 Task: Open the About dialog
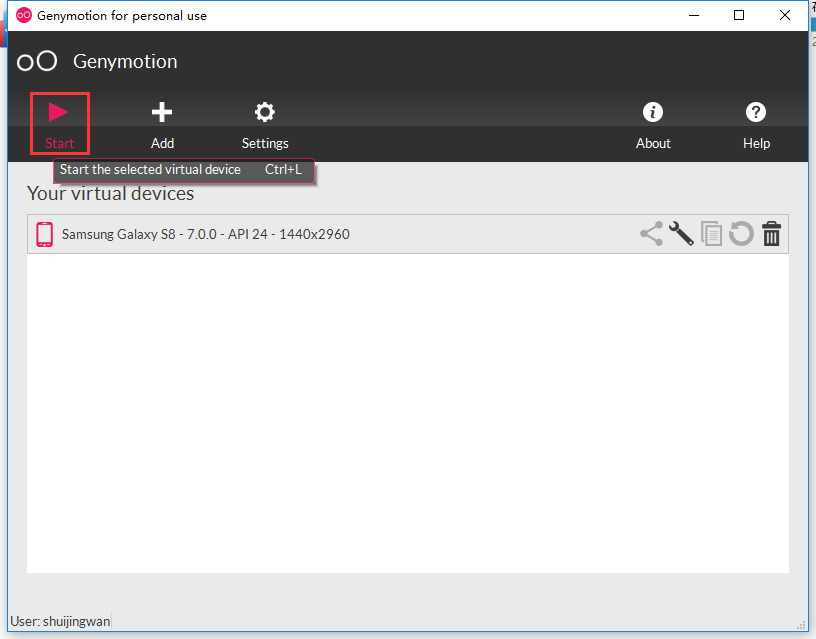pyautogui.click(x=653, y=125)
